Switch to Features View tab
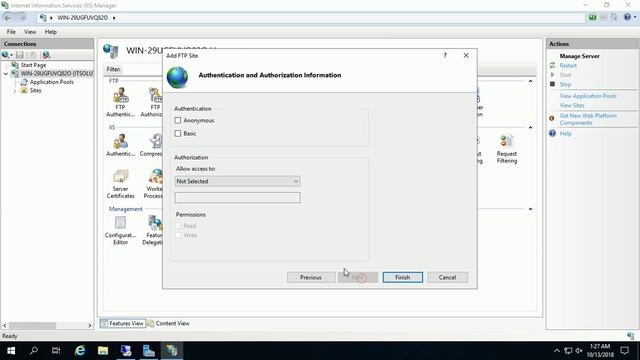 pyautogui.click(x=122, y=323)
